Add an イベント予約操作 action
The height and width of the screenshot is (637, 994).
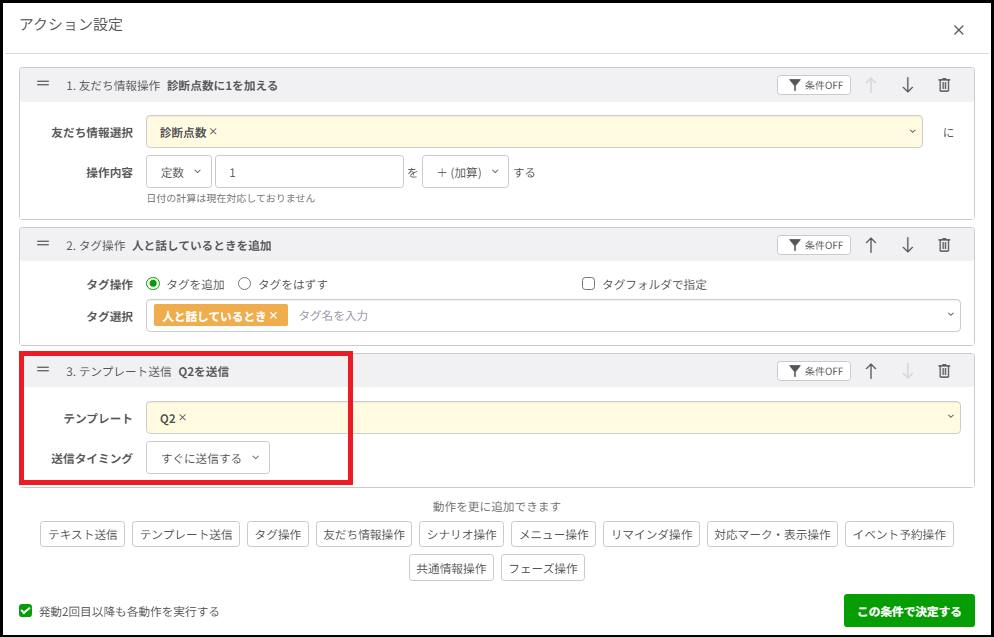pos(899,534)
